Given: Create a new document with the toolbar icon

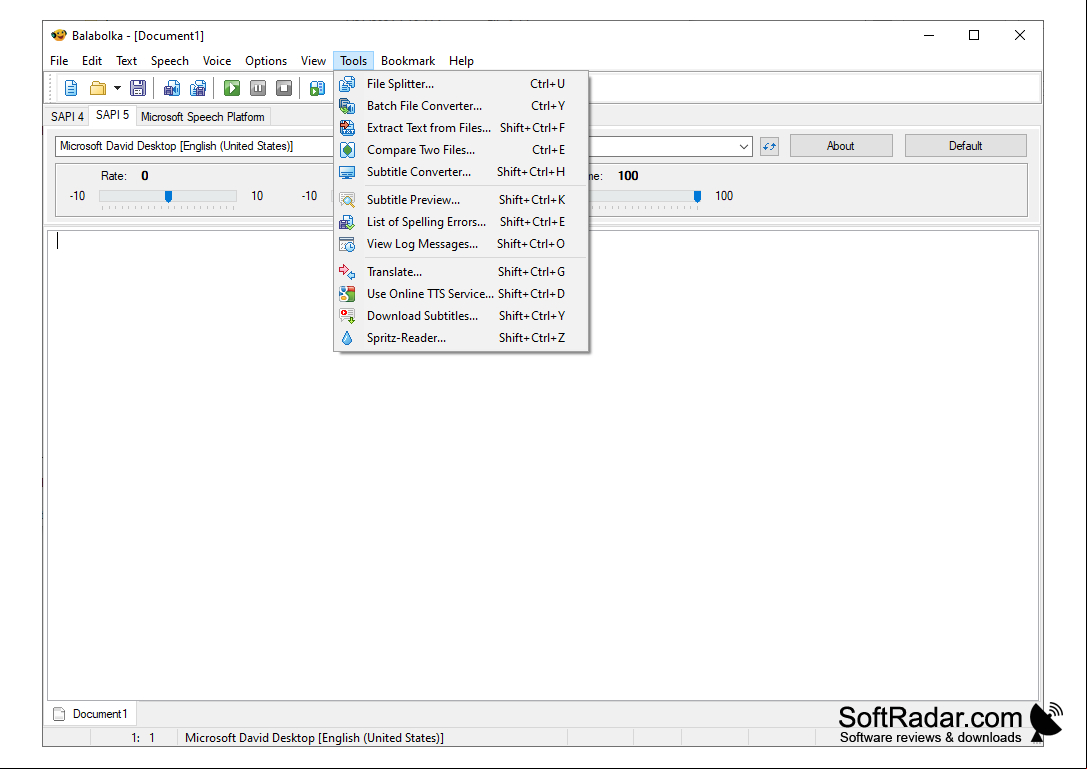Looking at the screenshot, I should [71, 88].
